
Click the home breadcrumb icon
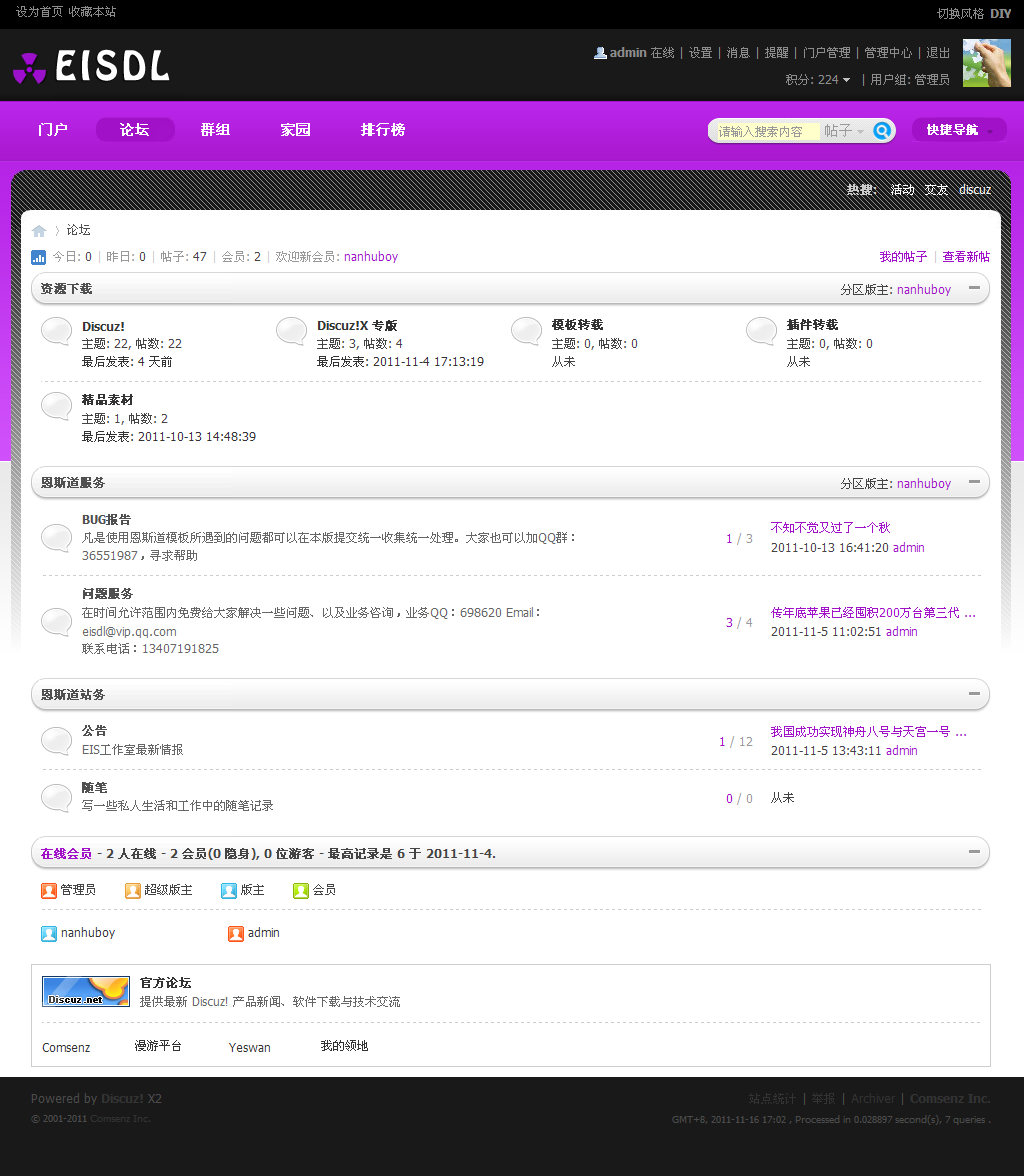coord(39,231)
